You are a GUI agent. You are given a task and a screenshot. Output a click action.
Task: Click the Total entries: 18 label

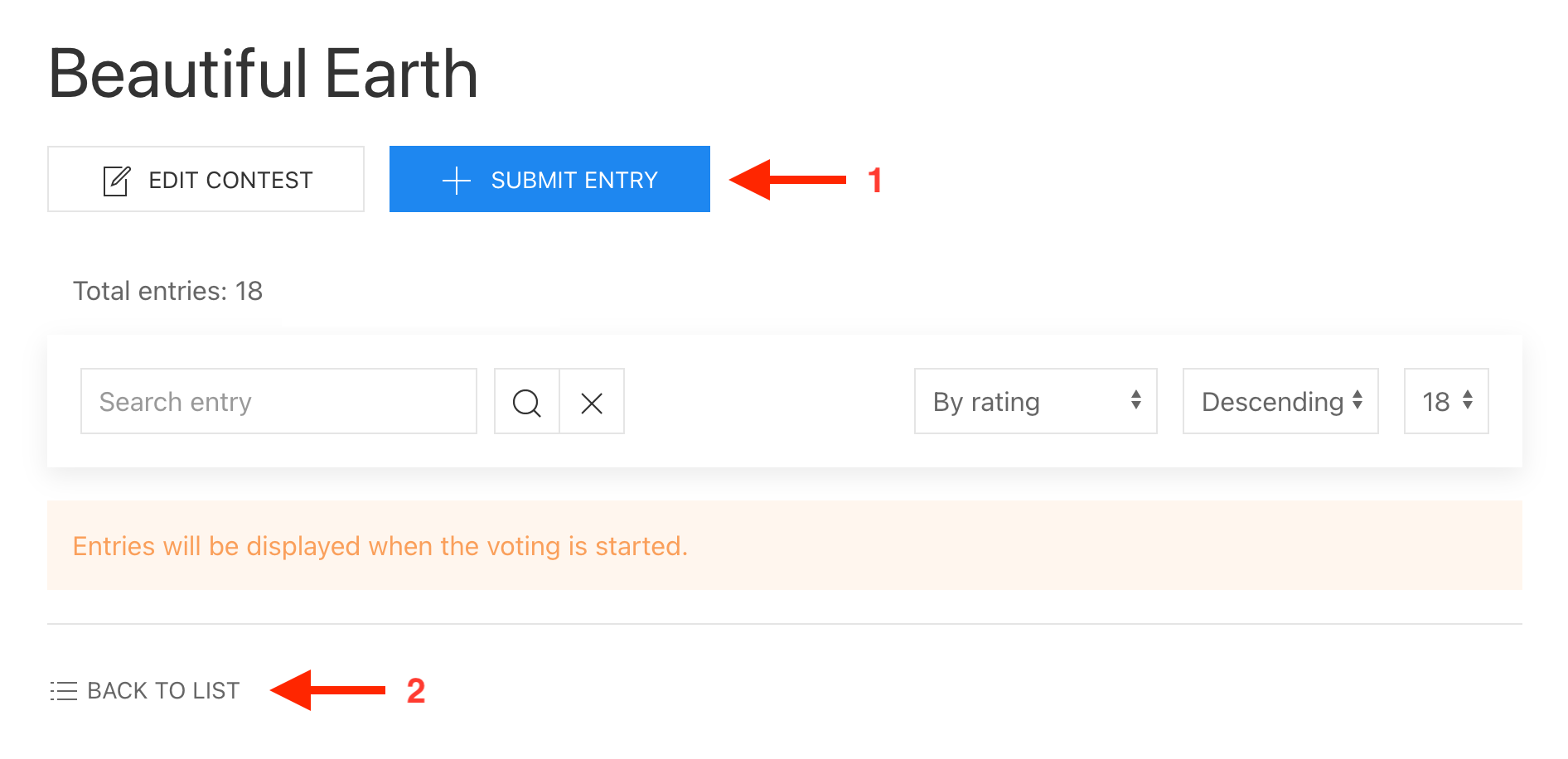[x=167, y=291]
